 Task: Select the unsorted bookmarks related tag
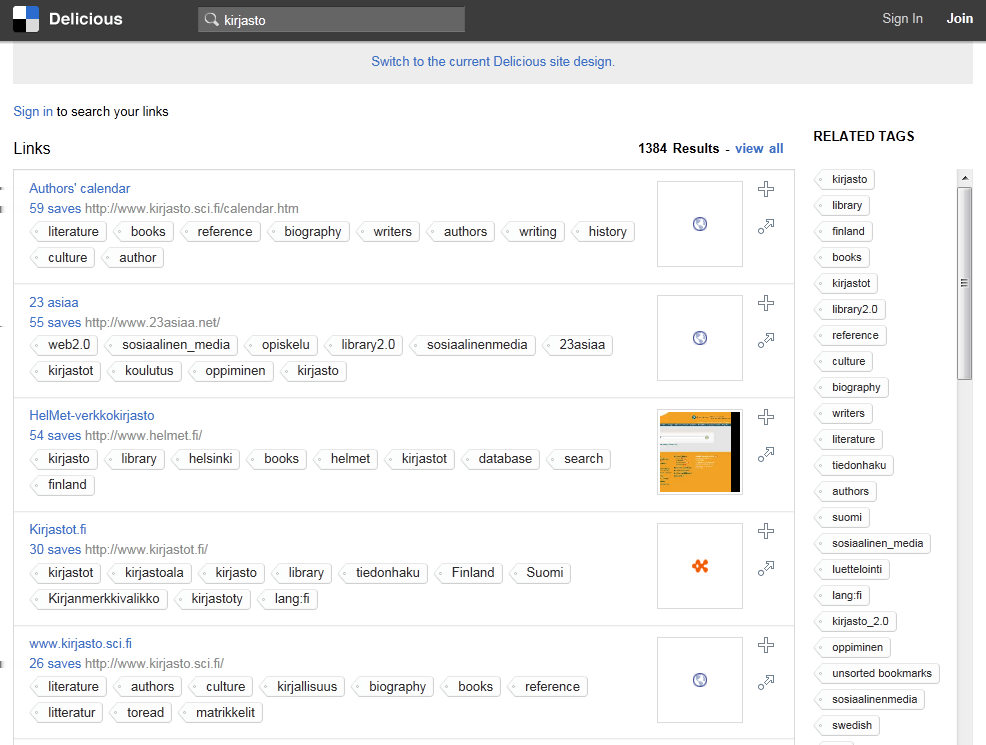878,673
